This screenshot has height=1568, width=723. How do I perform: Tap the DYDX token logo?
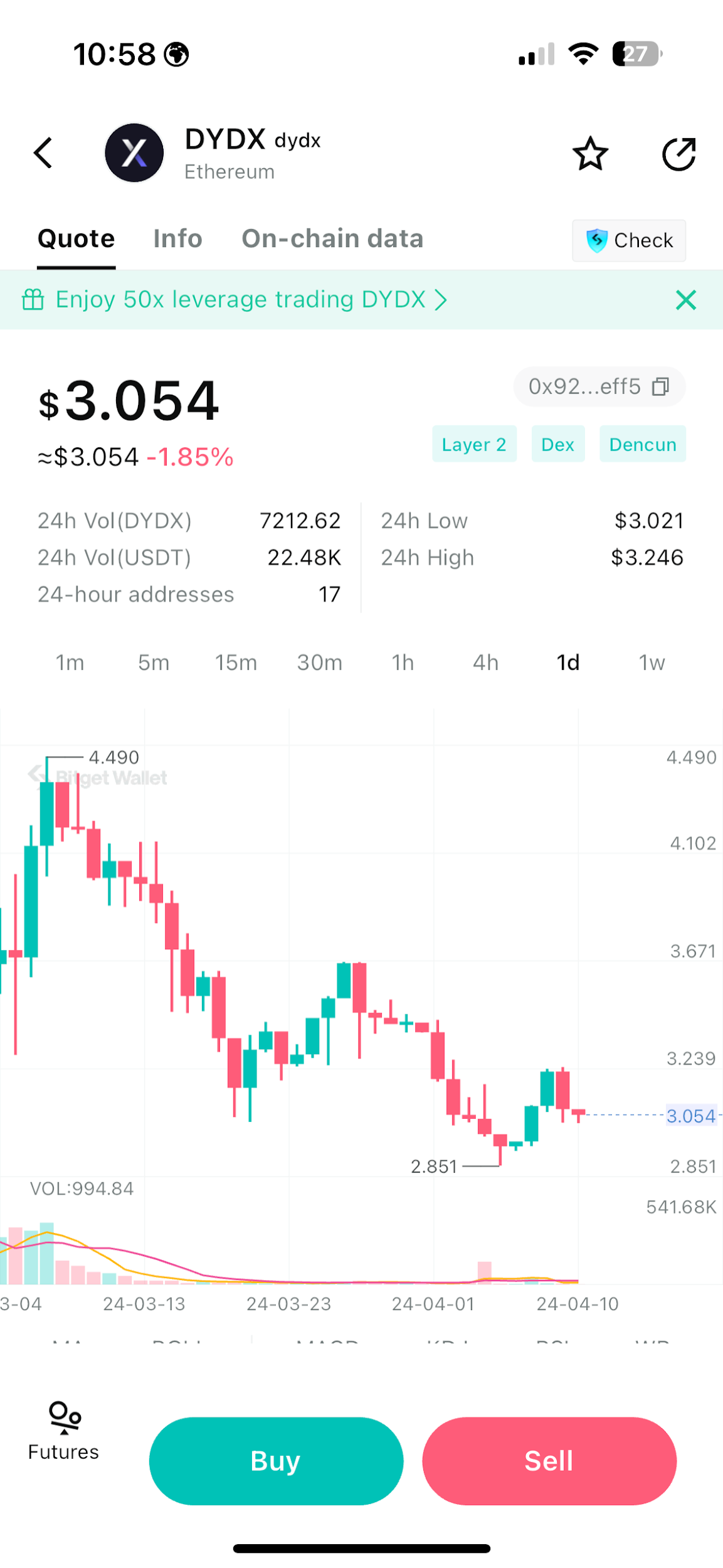coord(134,153)
